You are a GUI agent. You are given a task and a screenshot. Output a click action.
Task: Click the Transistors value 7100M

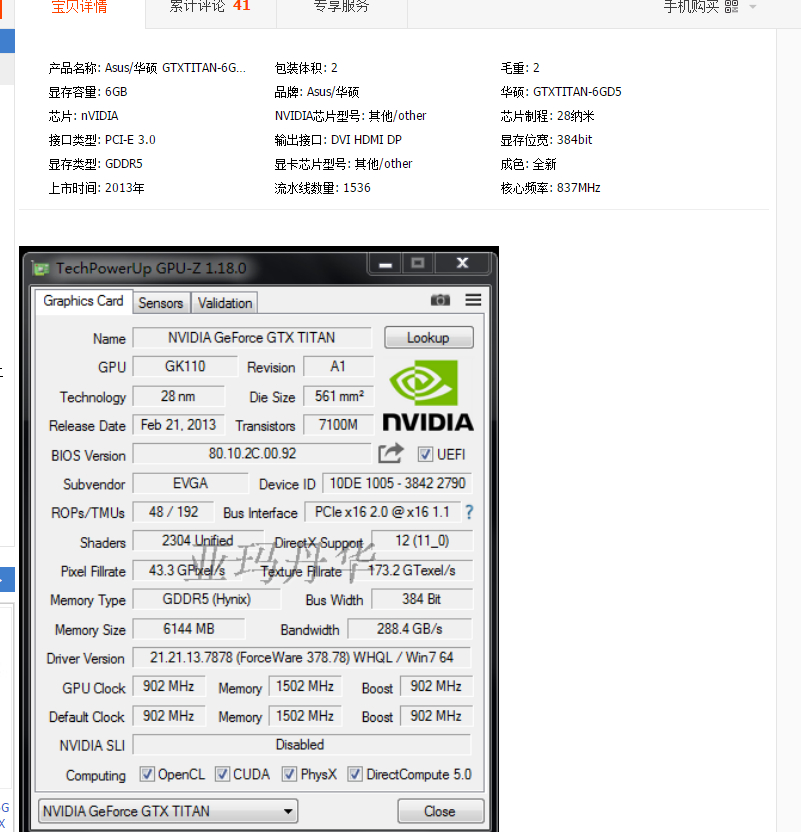click(338, 424)
